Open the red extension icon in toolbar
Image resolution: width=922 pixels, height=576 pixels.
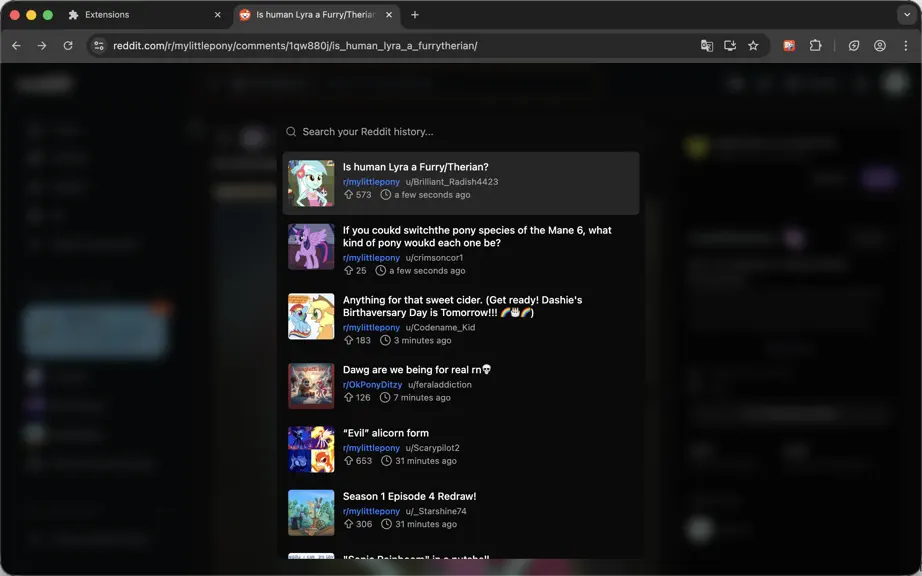coord(789,45)
